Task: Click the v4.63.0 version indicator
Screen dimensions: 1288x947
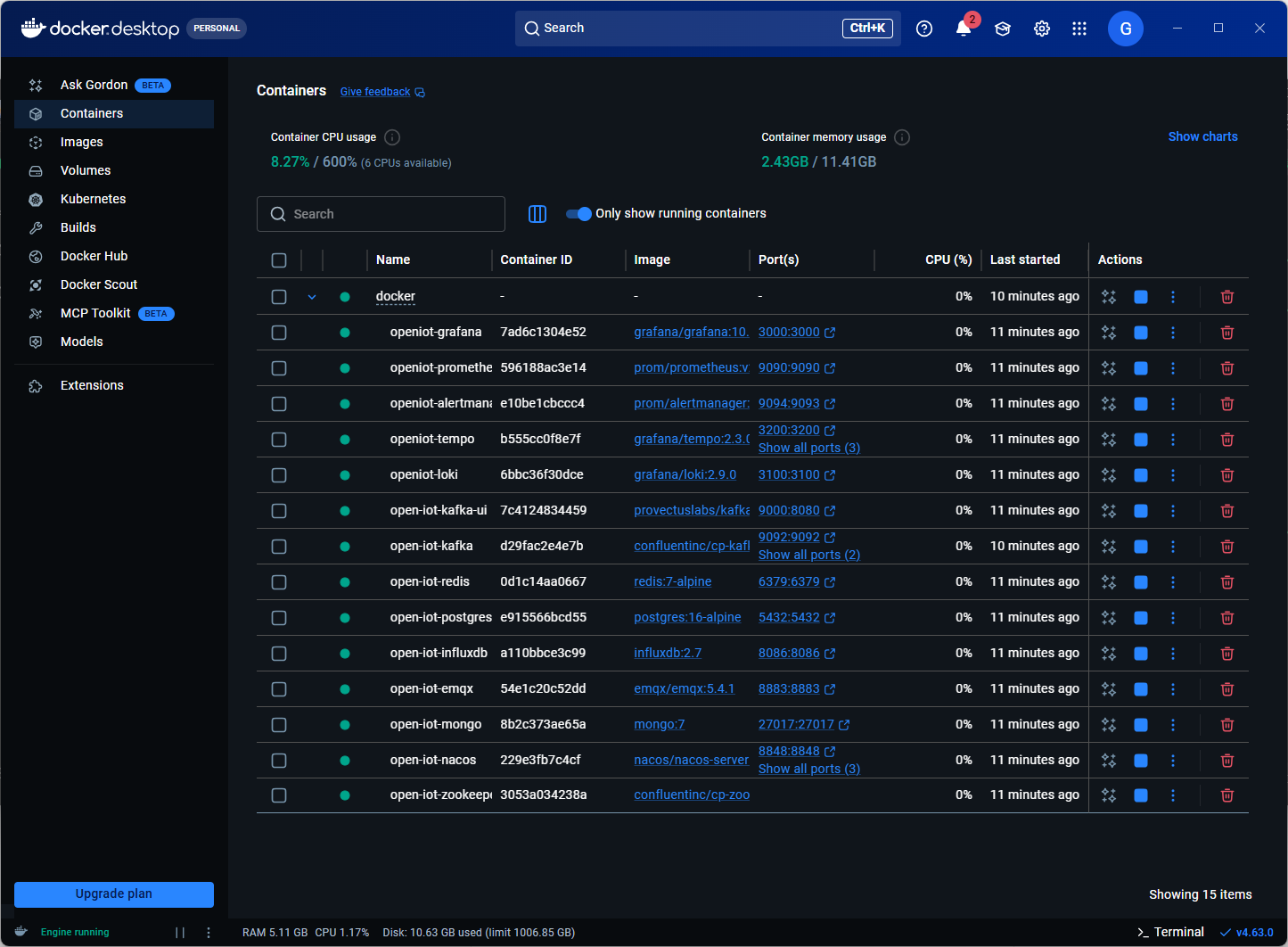Action: (x=1247, y=933)
